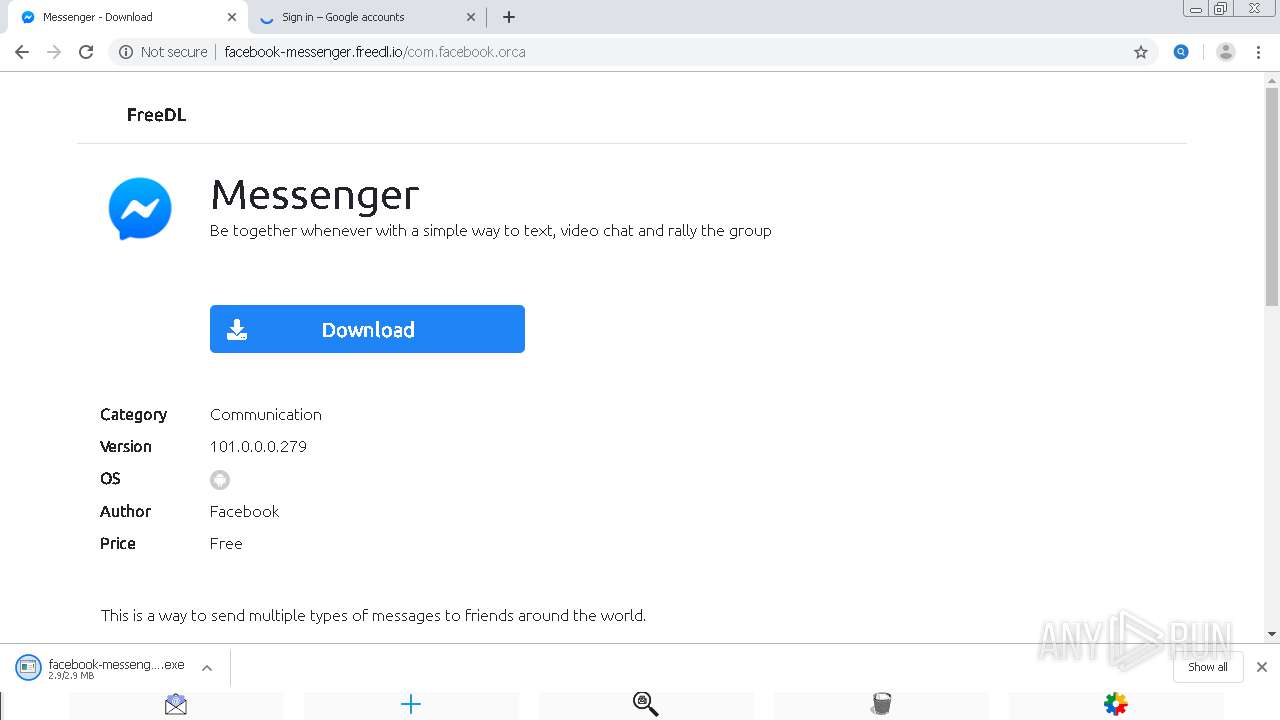Click the colorful gear icon at the bottom
The height and width of the screenshot is (720, 1280).
tap(1116, 705)
